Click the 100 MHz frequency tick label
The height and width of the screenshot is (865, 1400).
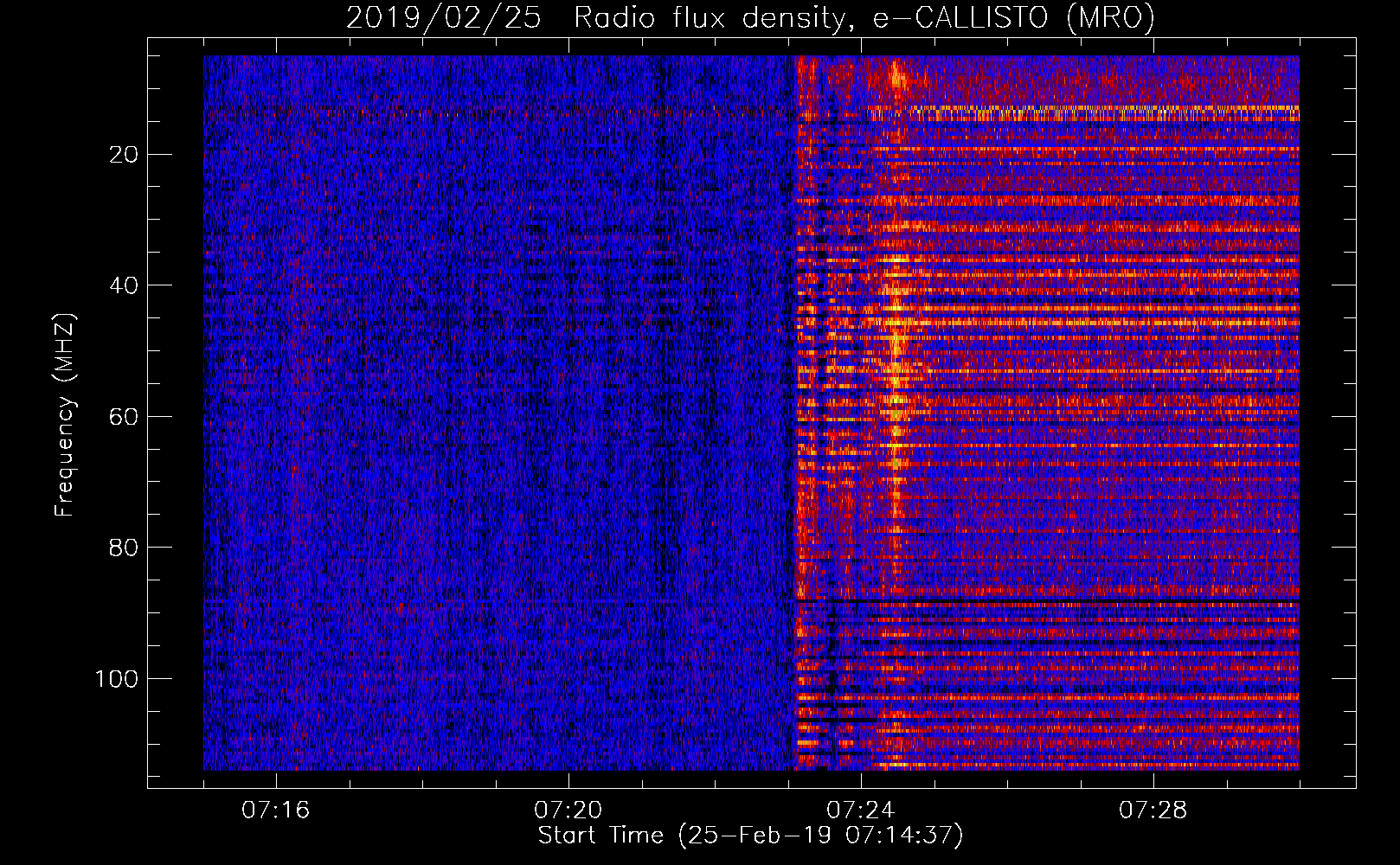(x=117, y=679)
